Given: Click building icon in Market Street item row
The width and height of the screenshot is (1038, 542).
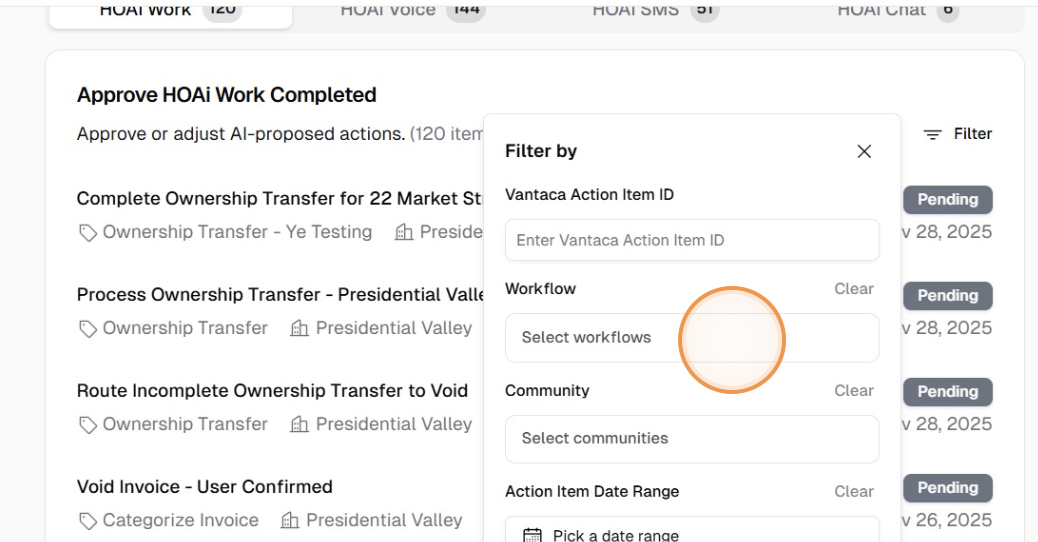Looking at the screenshot, I should click(404, 233).
